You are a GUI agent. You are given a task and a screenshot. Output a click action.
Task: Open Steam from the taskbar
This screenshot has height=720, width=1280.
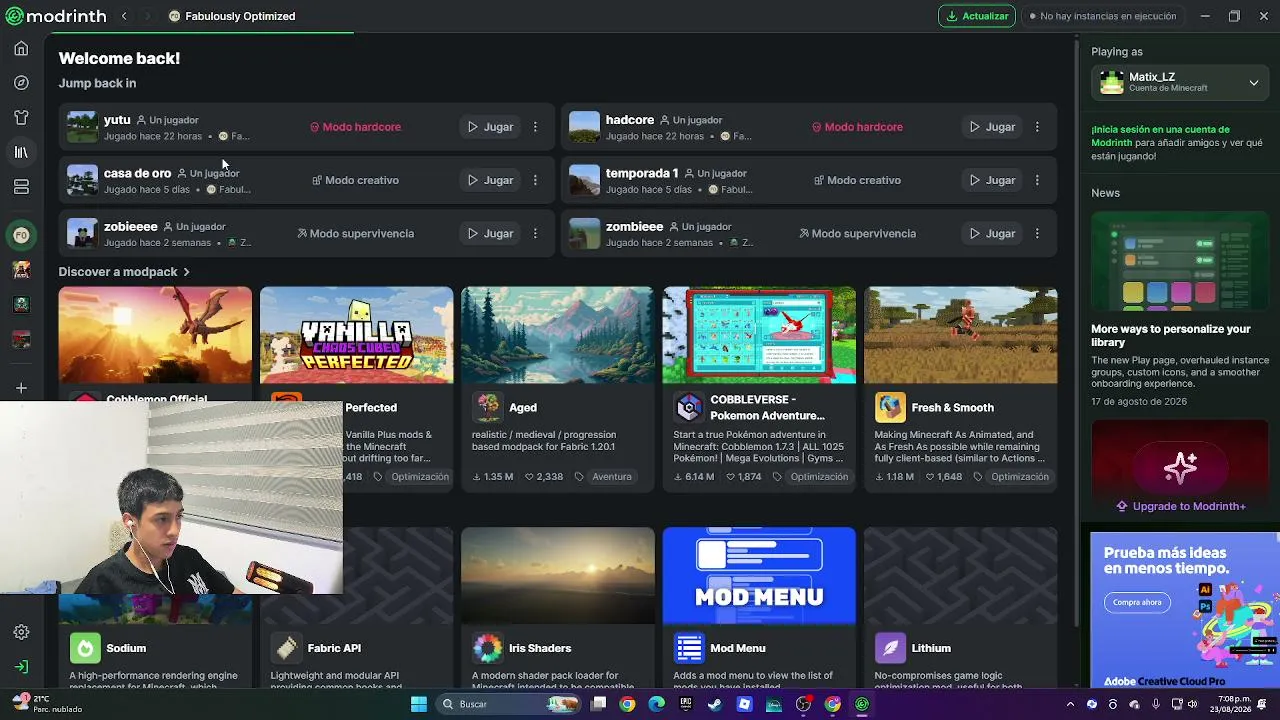click(715, 704)
